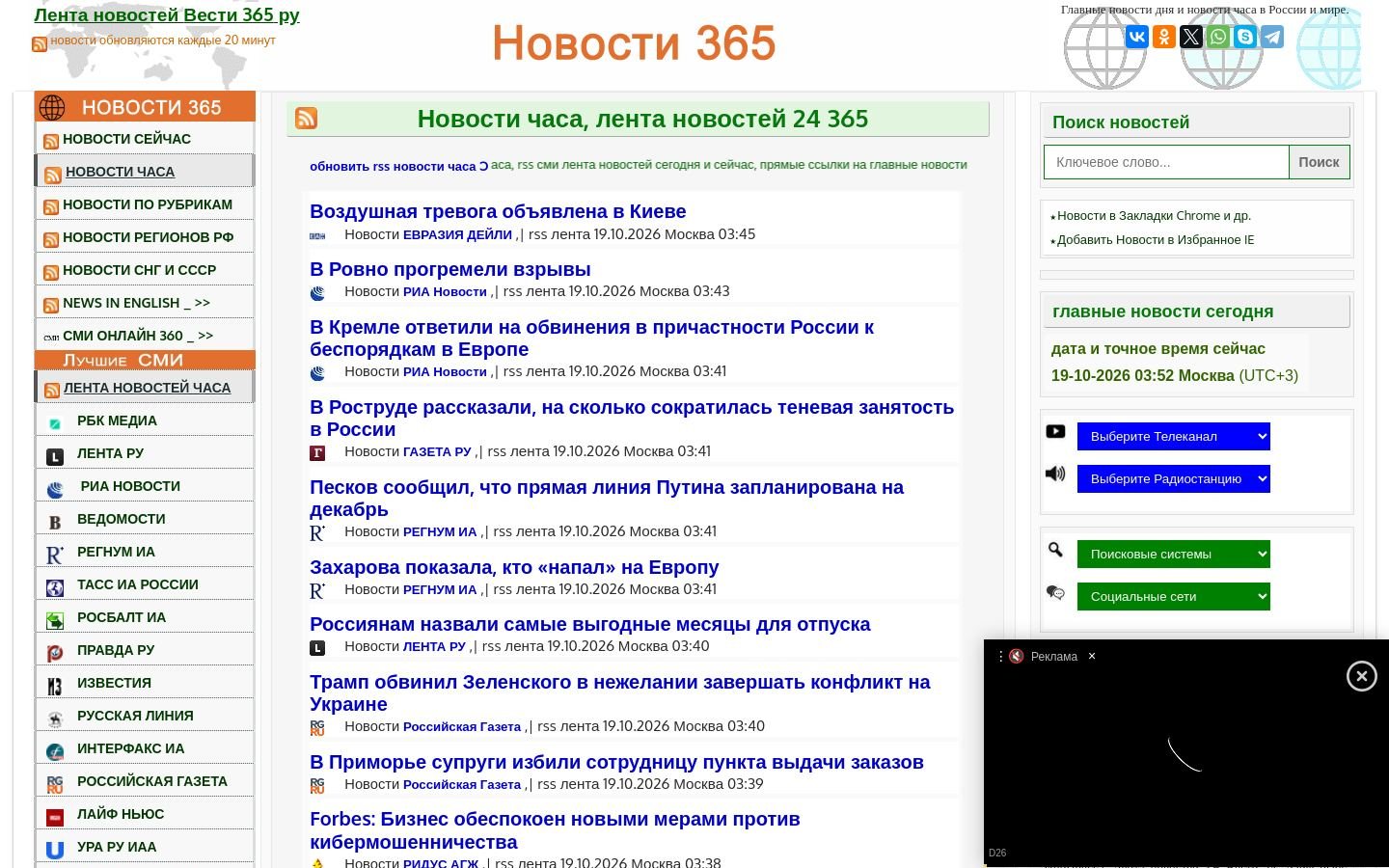1389x868 pixels.
Task: Share page via X (Twitter) icon
Action: pos(1191,37)
